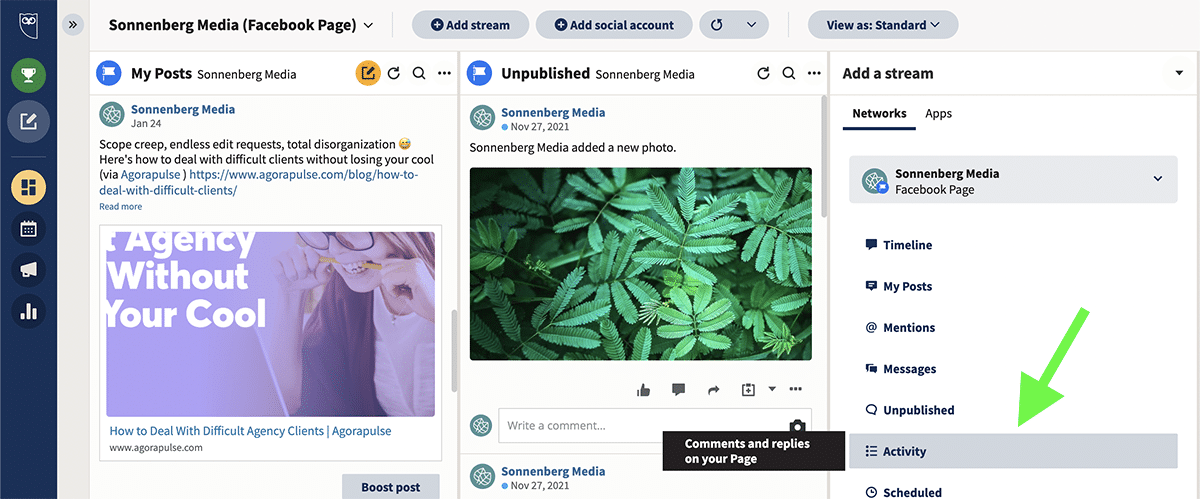Open Sonnenberg Media name in Jan 24 post
1200x499 pixels.
[183, 109]
